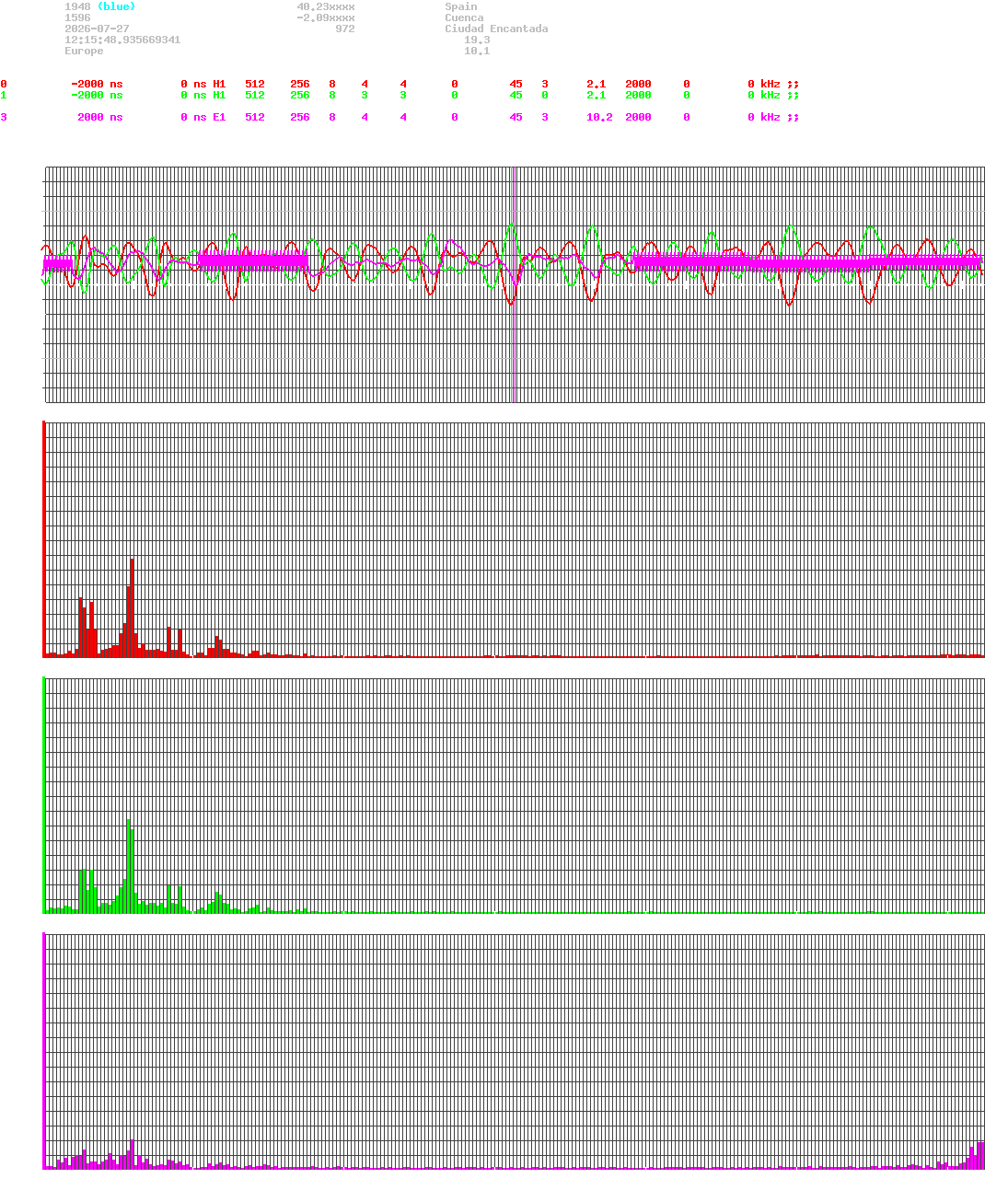Click "2000" in the magenta channel row

[x=638, y=117]
